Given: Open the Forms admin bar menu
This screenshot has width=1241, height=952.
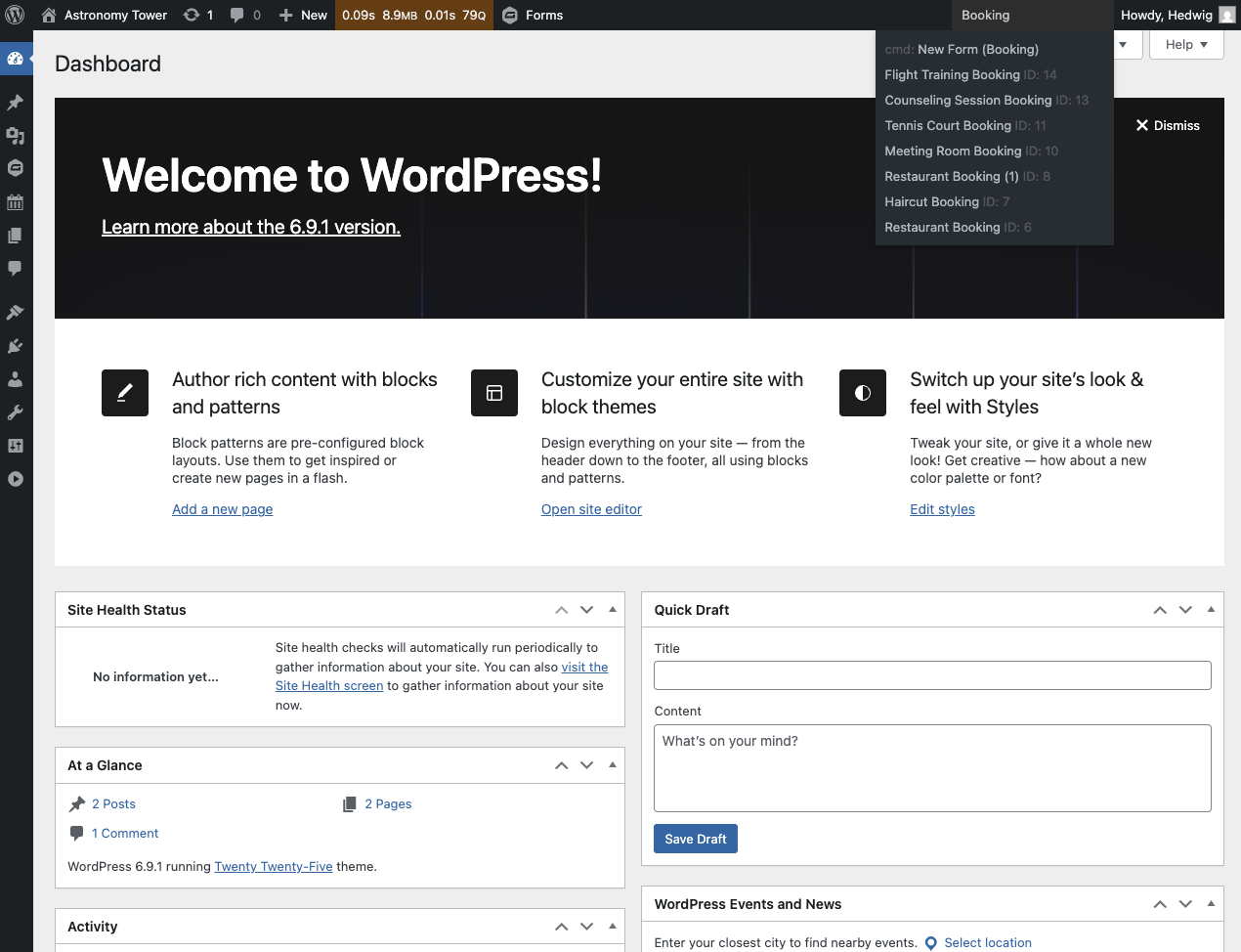Looking at the screenshot, I should 533,15.
